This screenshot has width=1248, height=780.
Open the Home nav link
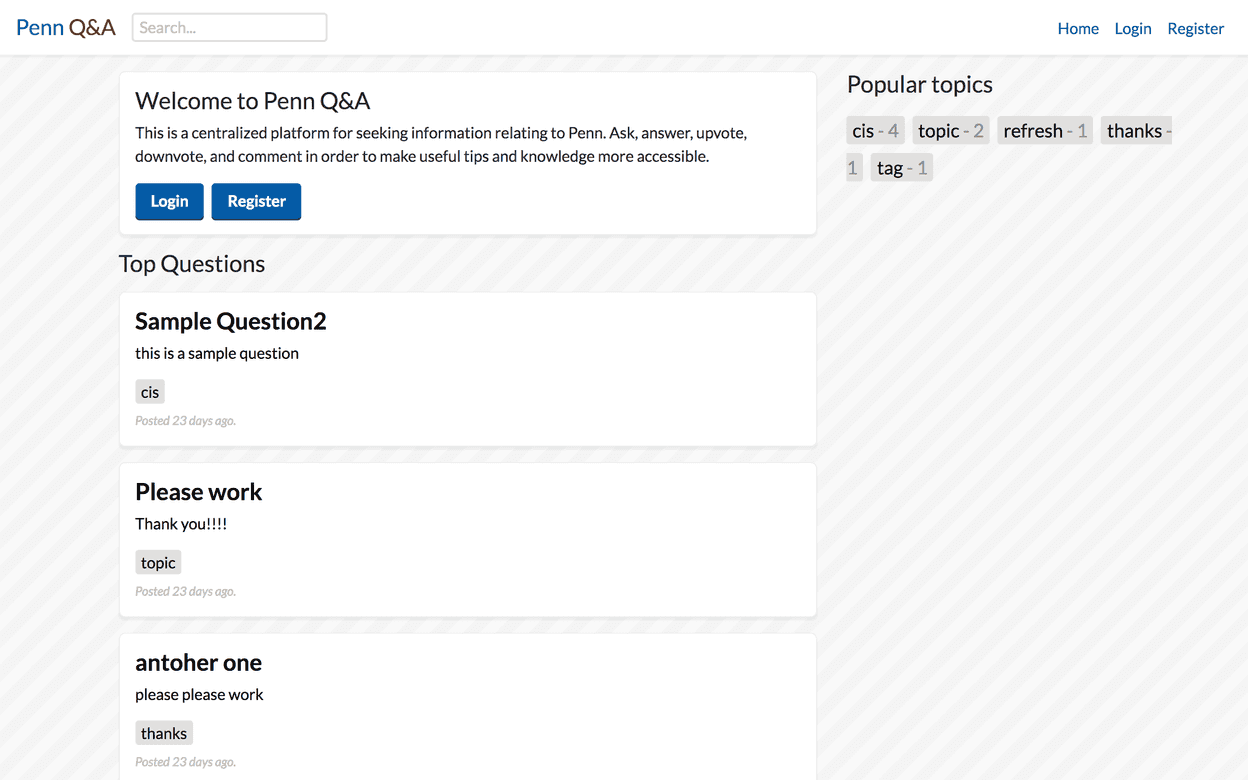point(1078,29)
